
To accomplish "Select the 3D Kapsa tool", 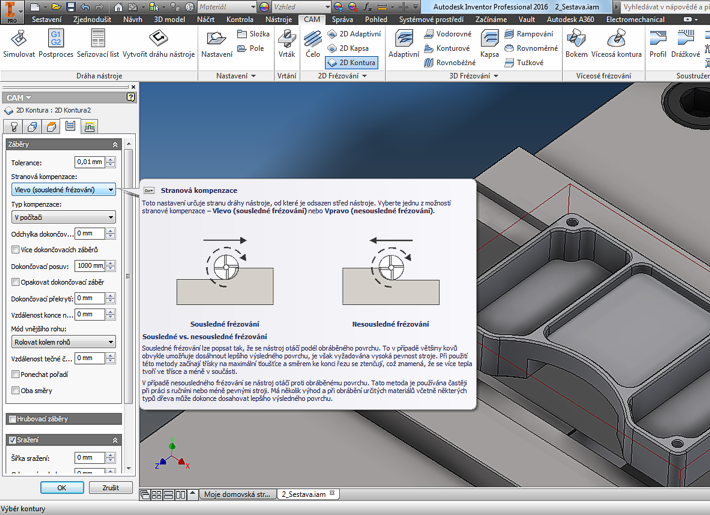I will [489, 43].
